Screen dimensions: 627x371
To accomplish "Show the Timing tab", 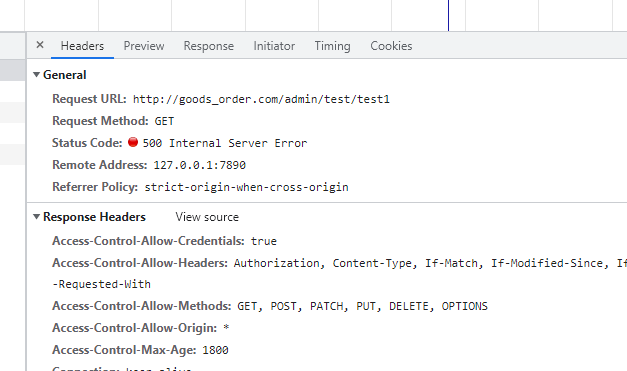I will pos(332,46).
